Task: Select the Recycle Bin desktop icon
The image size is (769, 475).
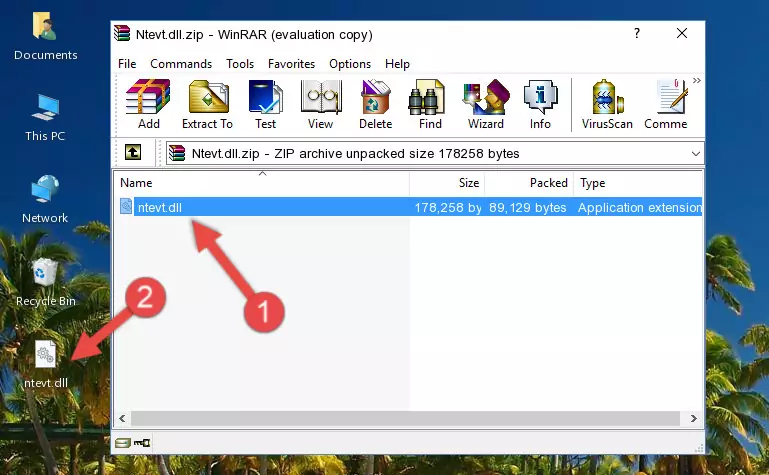Action: [x=45, y=282]
